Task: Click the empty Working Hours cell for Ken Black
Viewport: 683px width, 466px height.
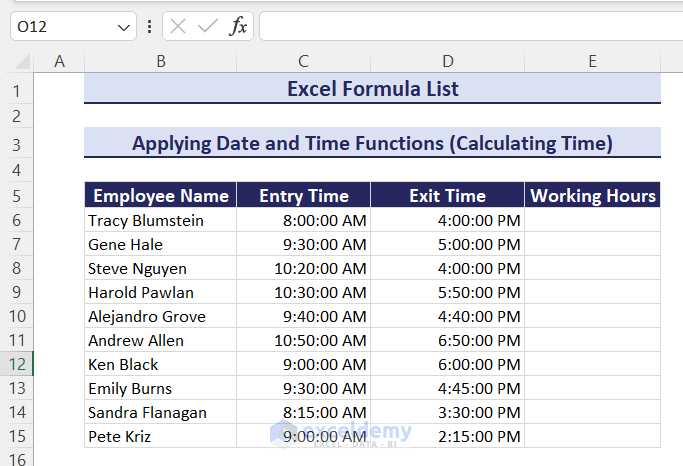Action: (x=592, y=364)
